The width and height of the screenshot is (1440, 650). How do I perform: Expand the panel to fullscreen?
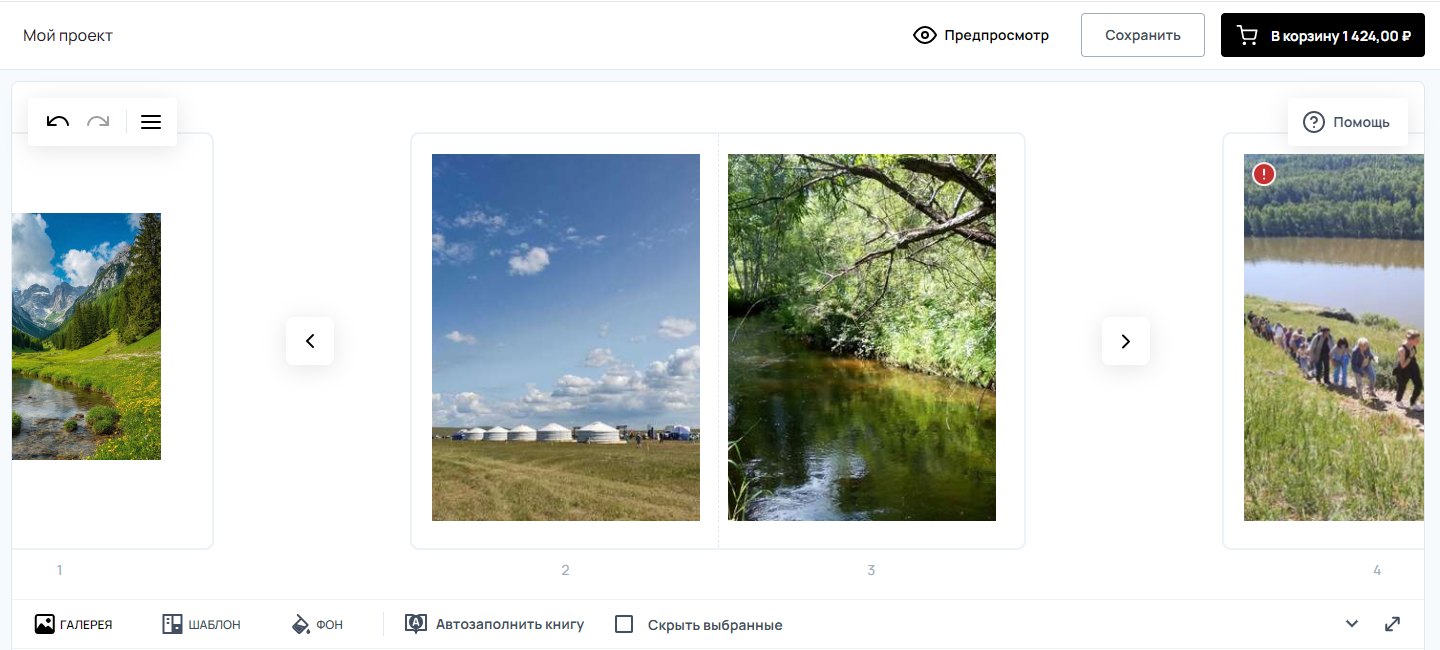(x=1392, y=624)
